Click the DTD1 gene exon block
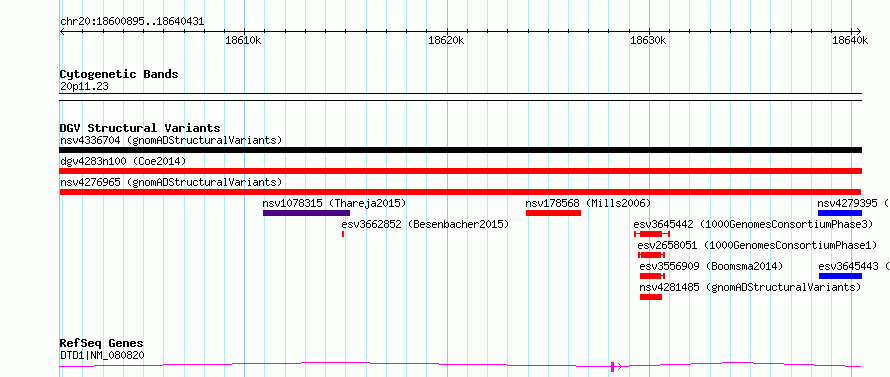This screenshot has height=377, width=890. (x=612, y=367)
